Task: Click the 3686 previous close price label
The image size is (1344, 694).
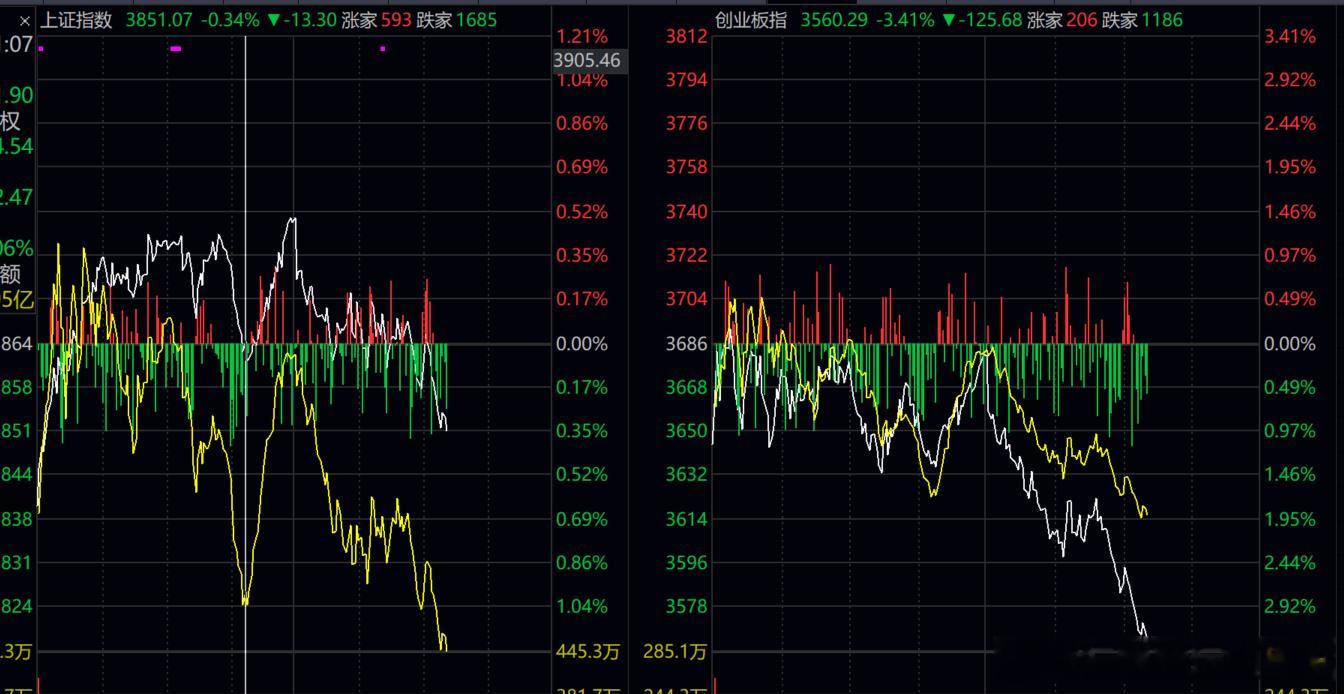Action: (x=687, y=343)
